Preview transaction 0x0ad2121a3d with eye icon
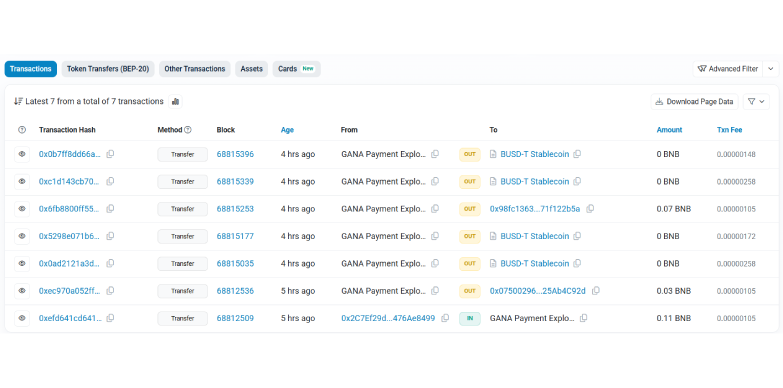This screenshot has width=783, height=388. (x=22, y=263)
